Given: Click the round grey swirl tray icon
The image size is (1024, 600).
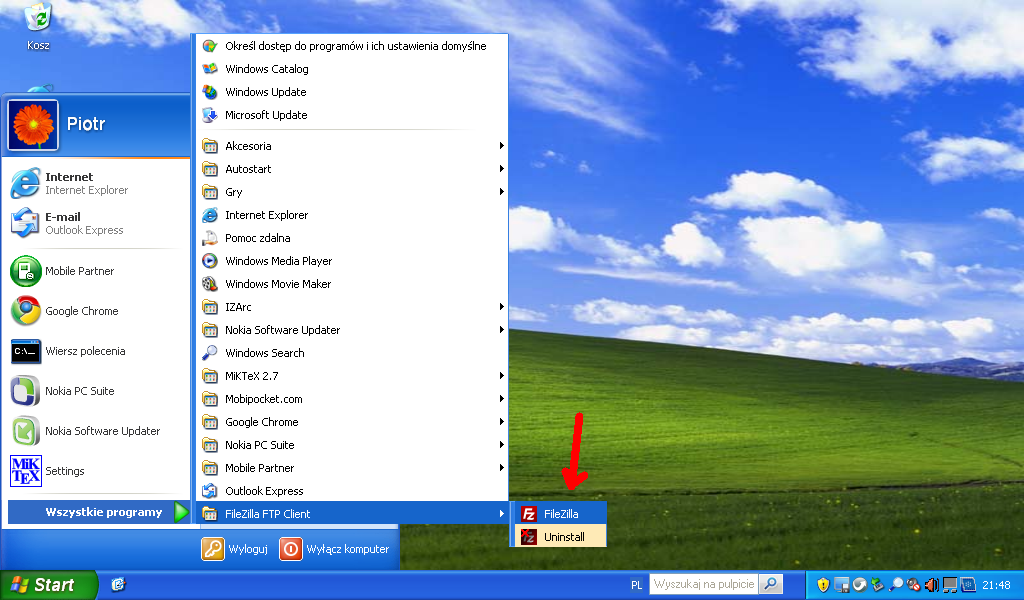Looking at the screenshot, I should pyautogui.click(x=859, y=585).
